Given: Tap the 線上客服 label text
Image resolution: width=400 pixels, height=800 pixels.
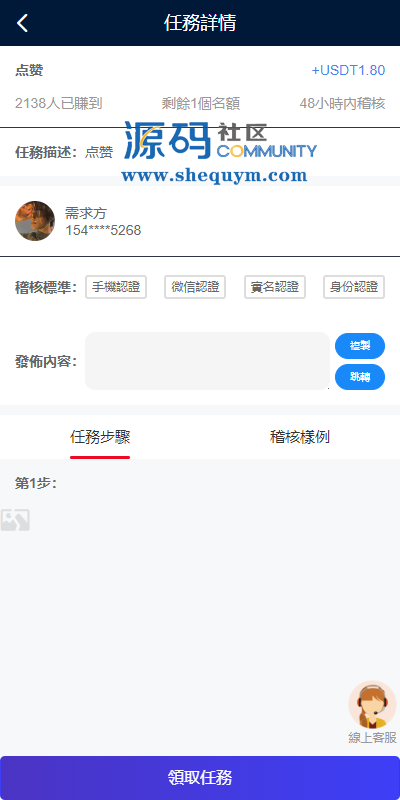Looking at the screenshot, I should pyautogui.click(x=372, y=738).
